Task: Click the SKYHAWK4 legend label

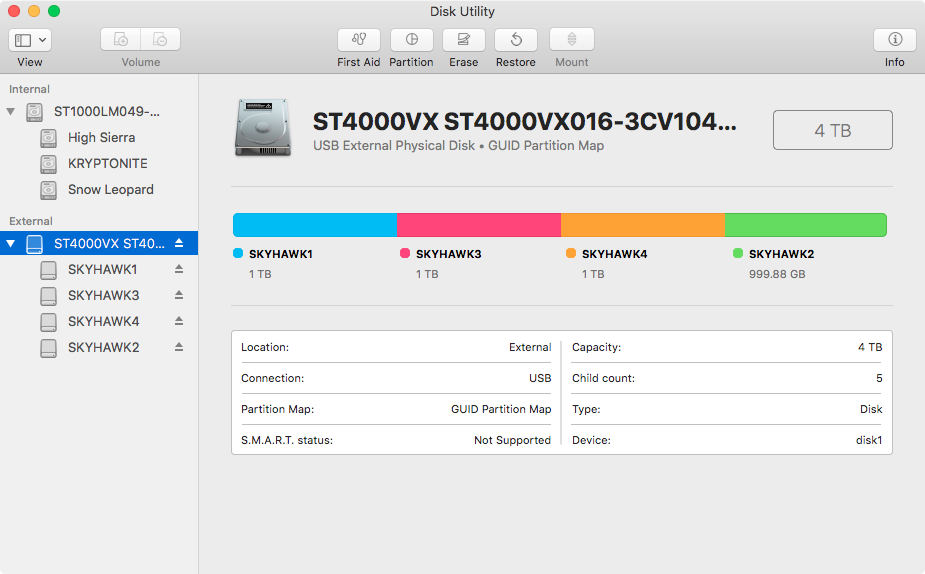Action: point(615,254)
